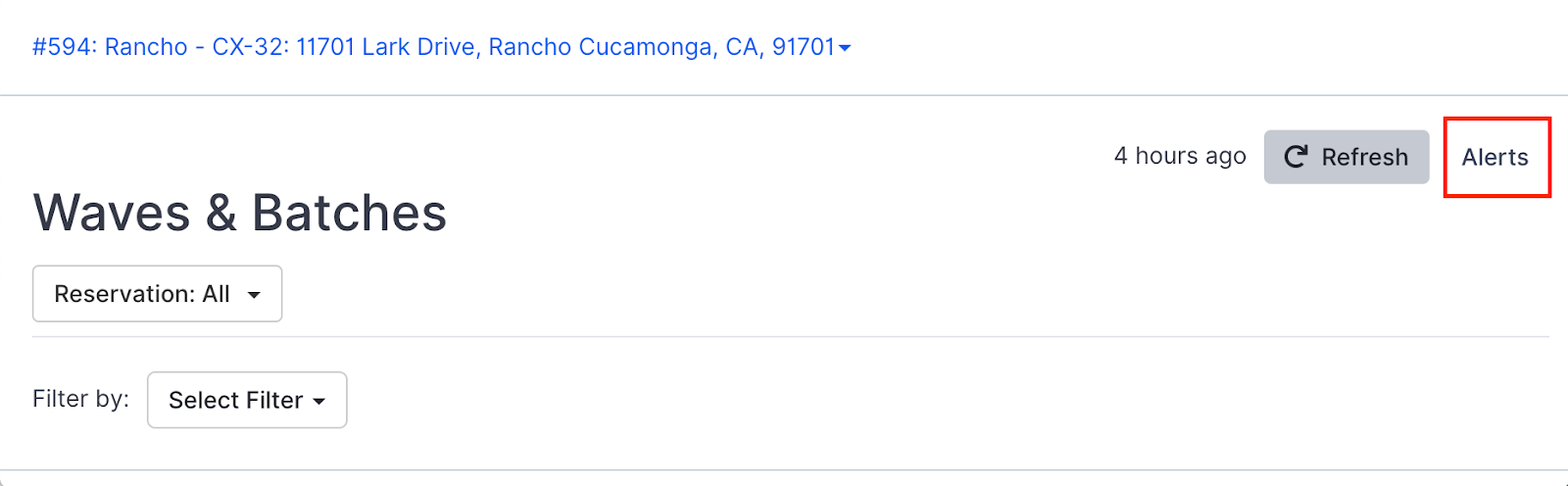Click the small arrow inside Select Filter

click(318, 401)
